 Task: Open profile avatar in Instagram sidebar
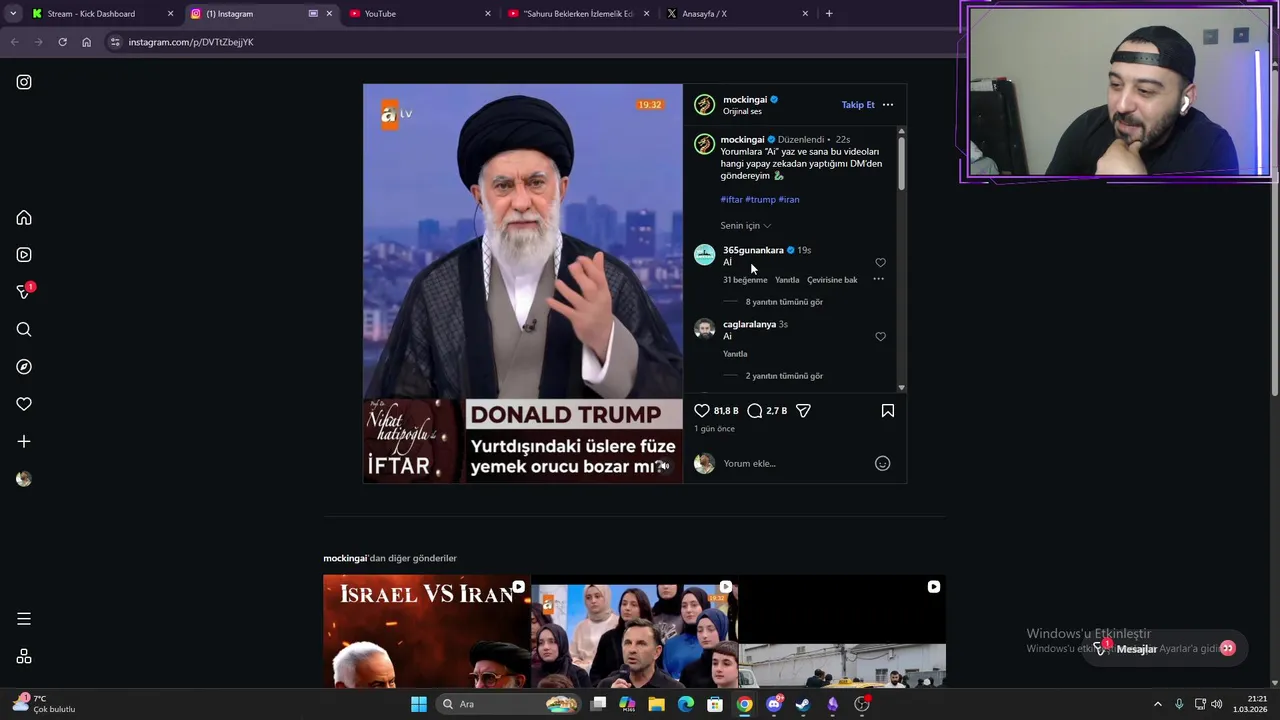click(24, 479)
